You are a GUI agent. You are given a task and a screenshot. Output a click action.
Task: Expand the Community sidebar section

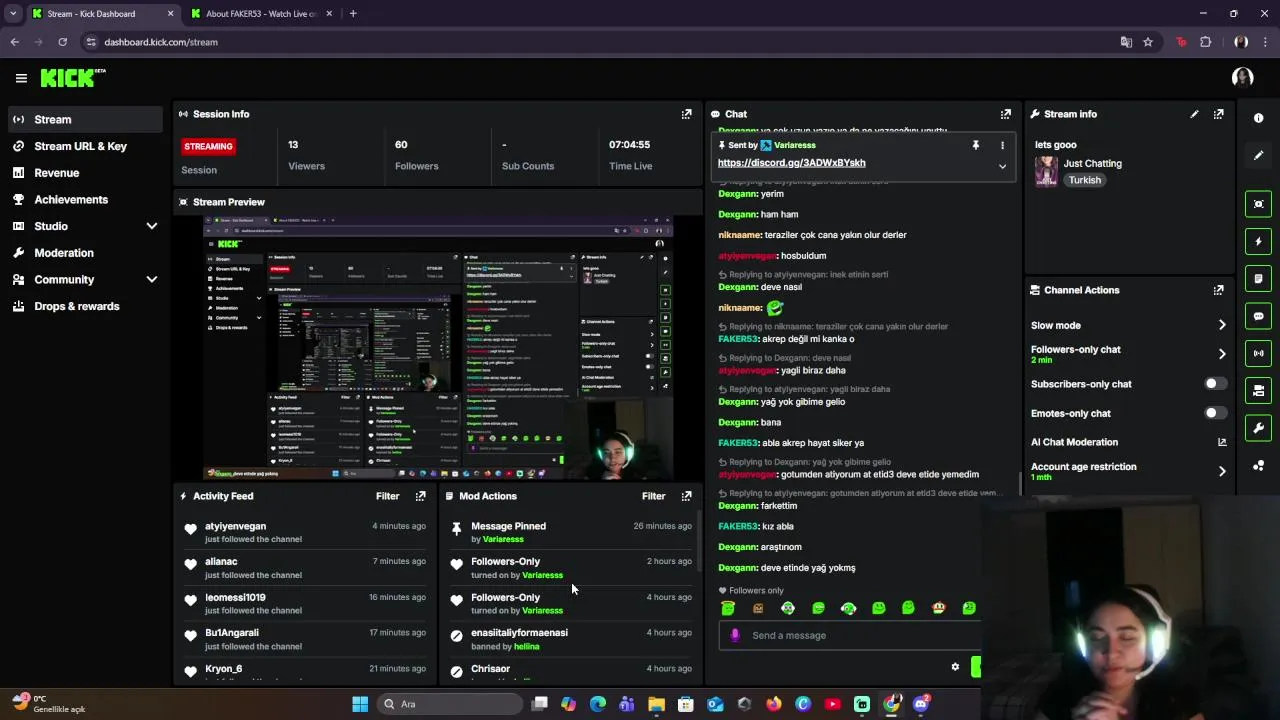point(152,280)
